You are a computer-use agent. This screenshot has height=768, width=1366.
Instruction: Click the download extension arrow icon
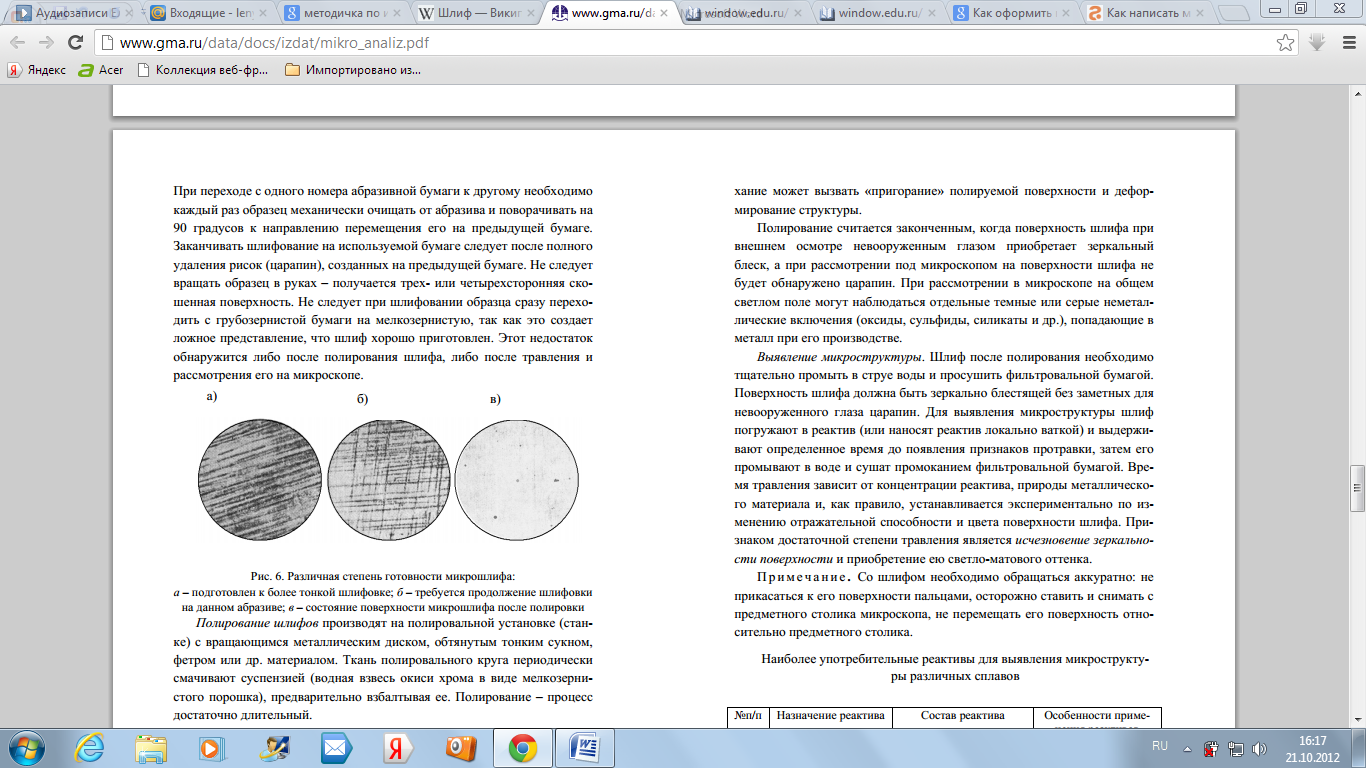coord(1318,43)
